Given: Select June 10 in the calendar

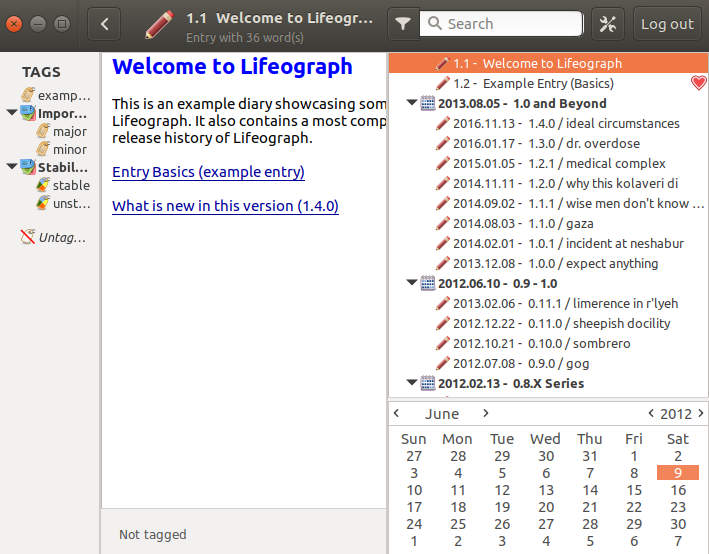Looking at the screenshot, I should 414,490.
